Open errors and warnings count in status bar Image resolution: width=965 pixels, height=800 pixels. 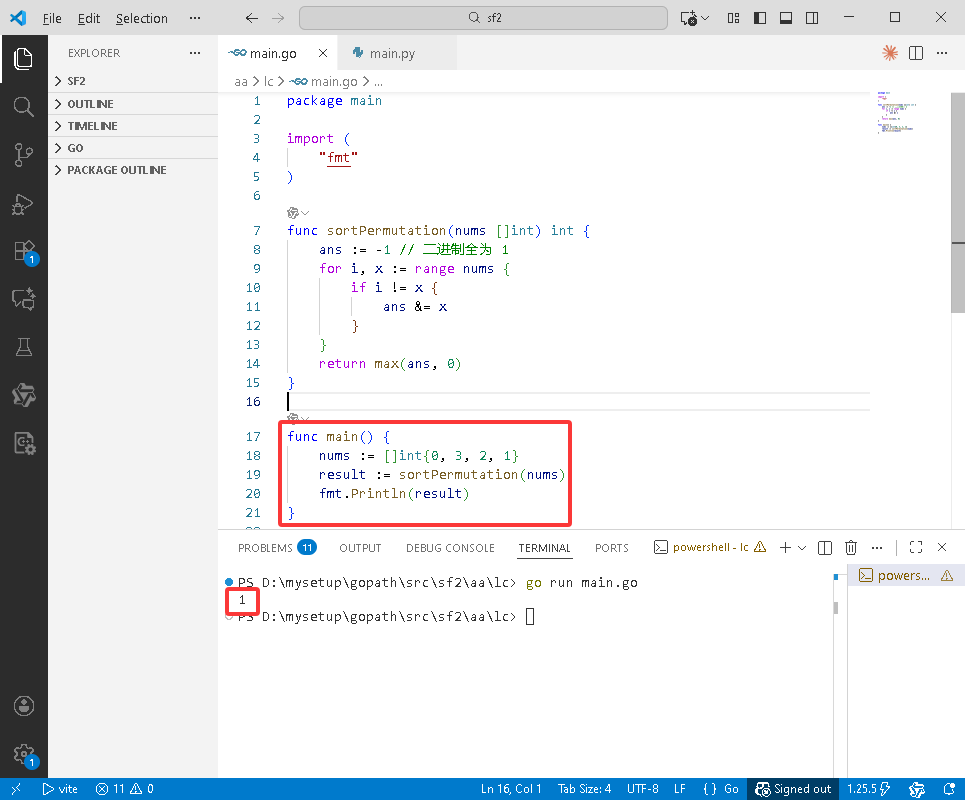point(124,789)
